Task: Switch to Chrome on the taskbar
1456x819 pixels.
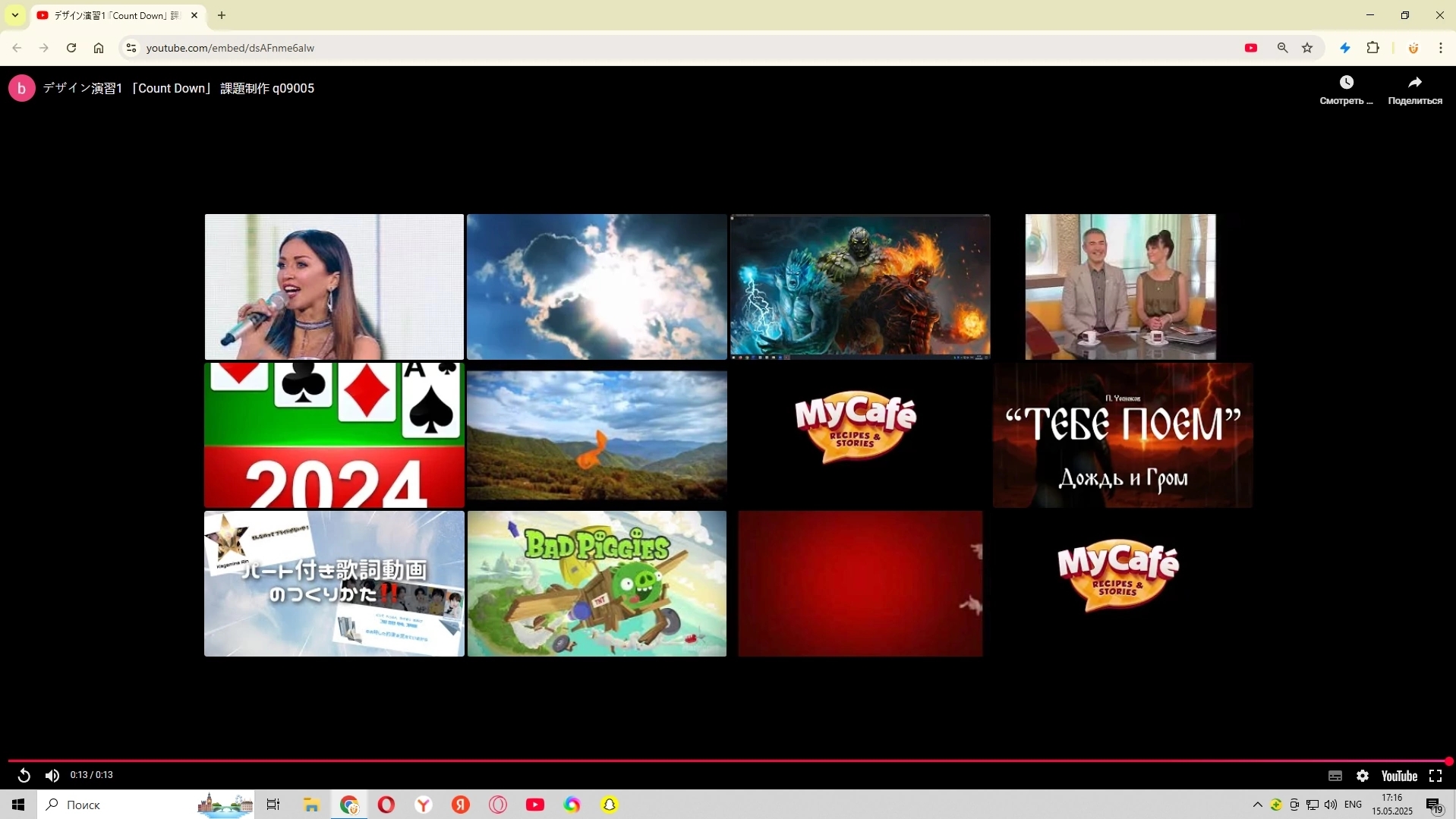Action: (x=348, y=805)
